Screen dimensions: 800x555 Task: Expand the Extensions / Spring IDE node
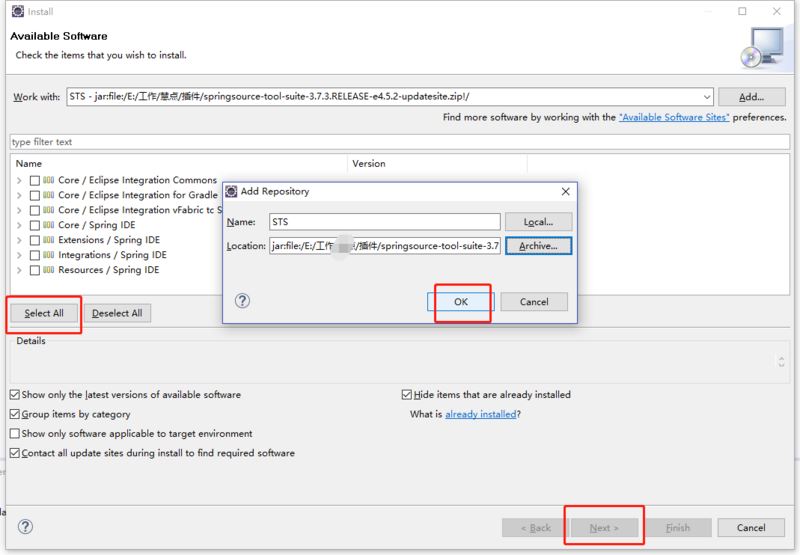pos(19,240)
